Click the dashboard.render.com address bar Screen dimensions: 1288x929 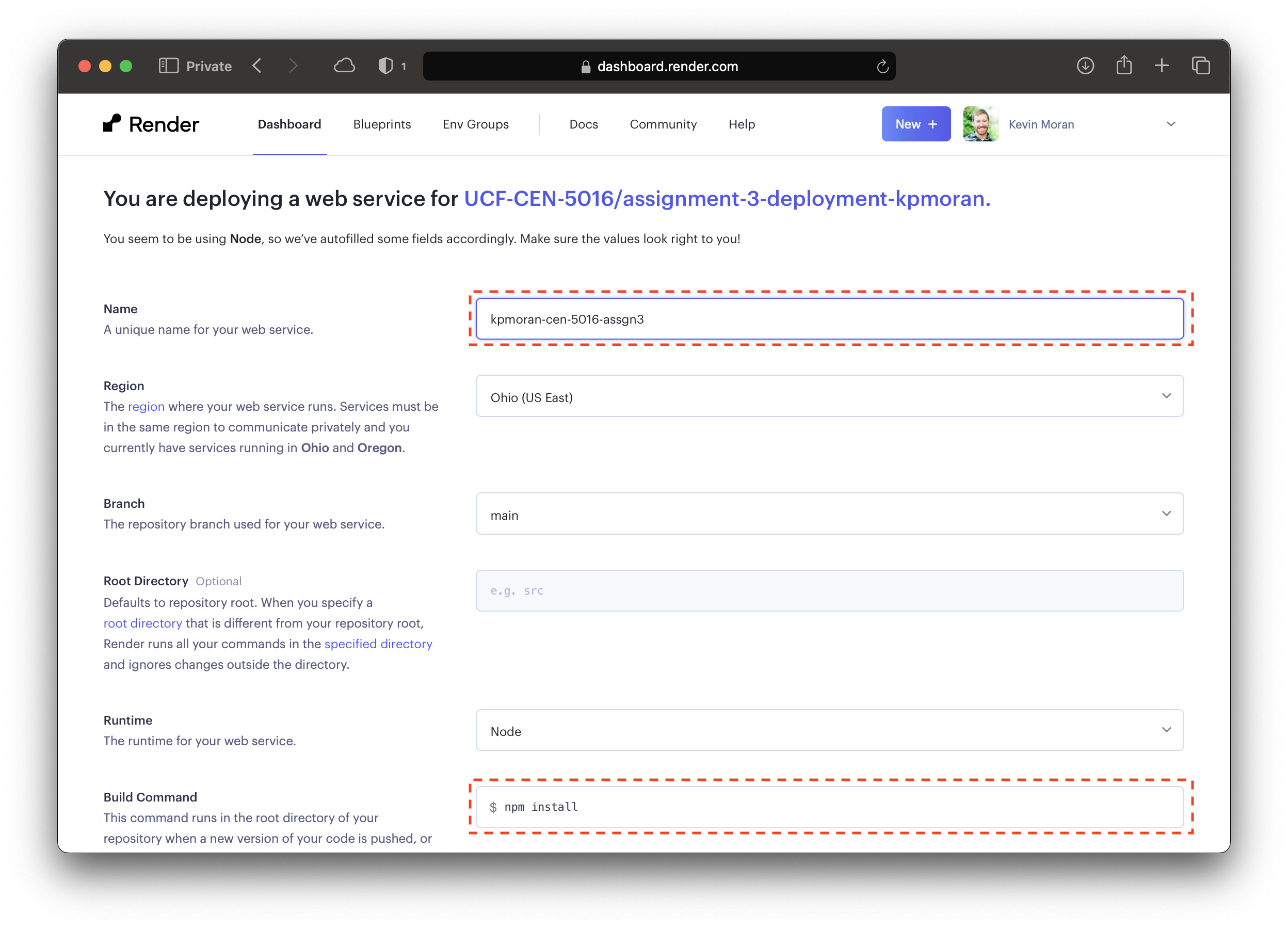click(x=659, y=67)
